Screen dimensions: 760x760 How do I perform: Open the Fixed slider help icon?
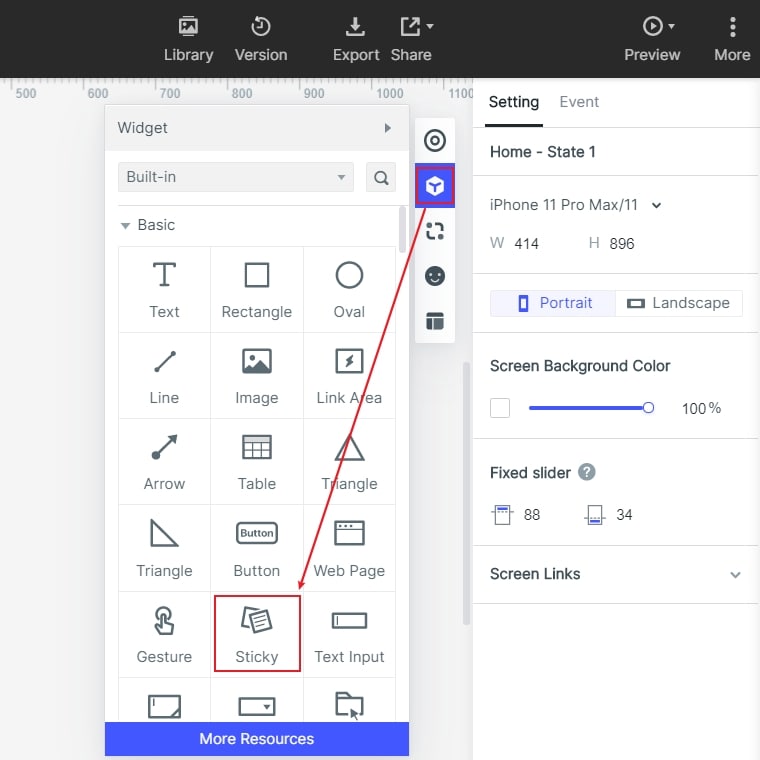(586, 472)
